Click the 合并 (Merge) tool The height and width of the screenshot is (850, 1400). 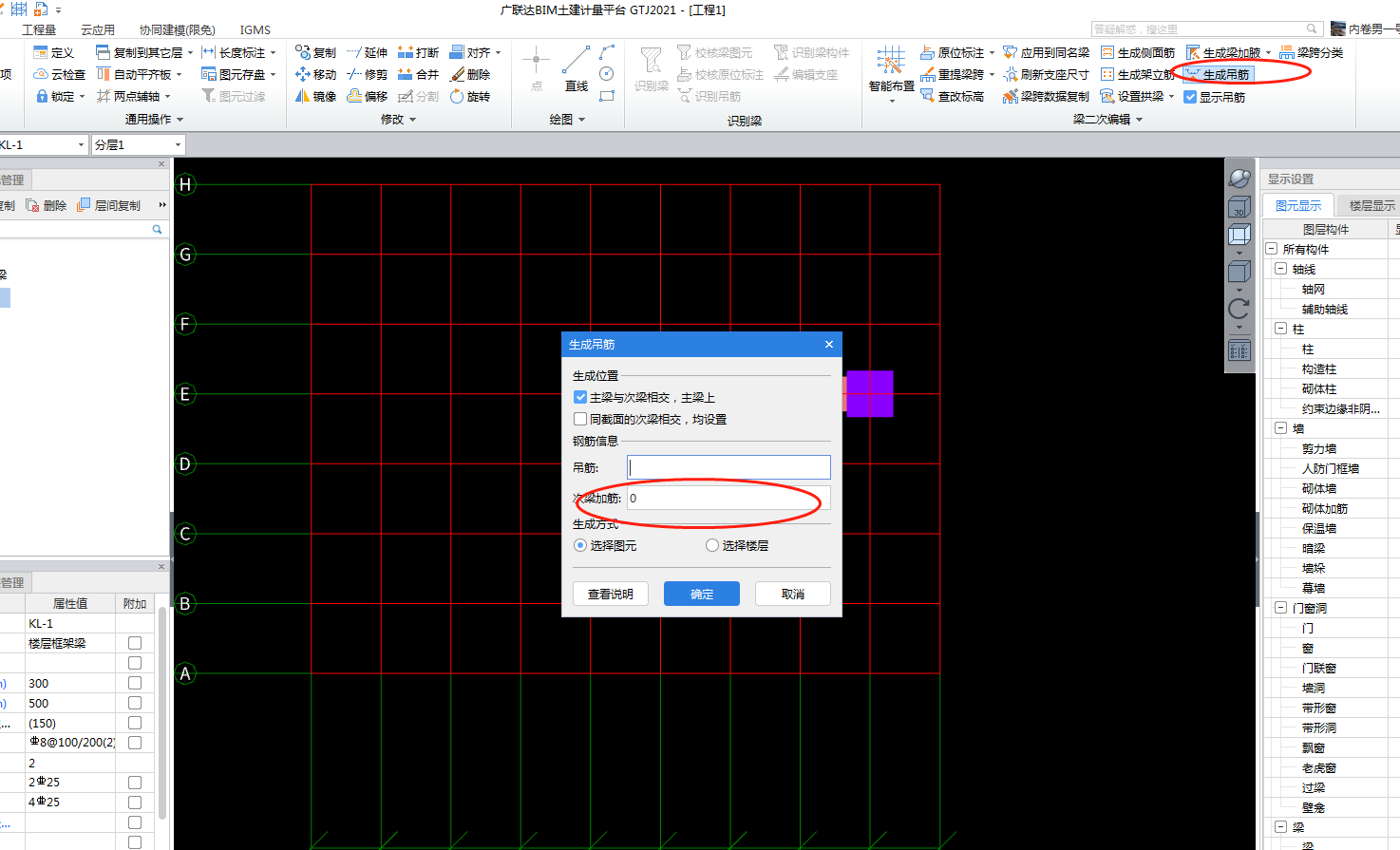point(418,74)
